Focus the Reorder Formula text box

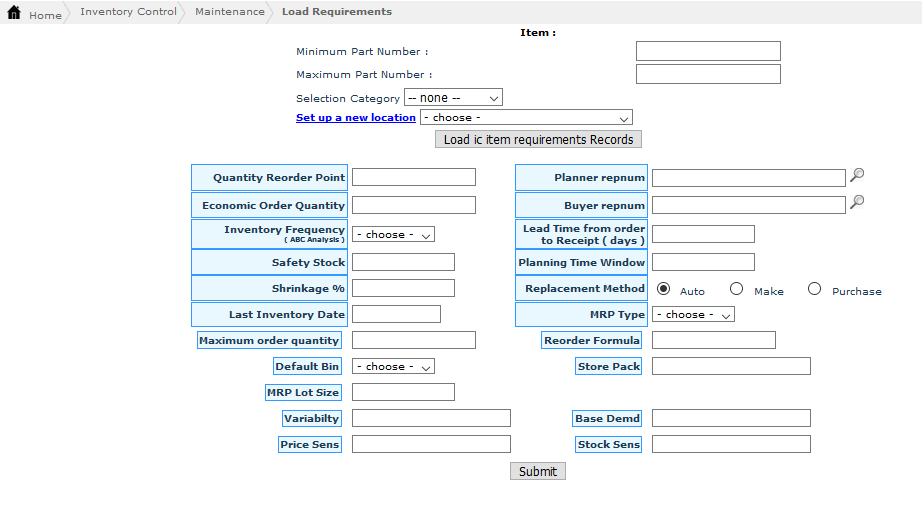tap(713, 340)
